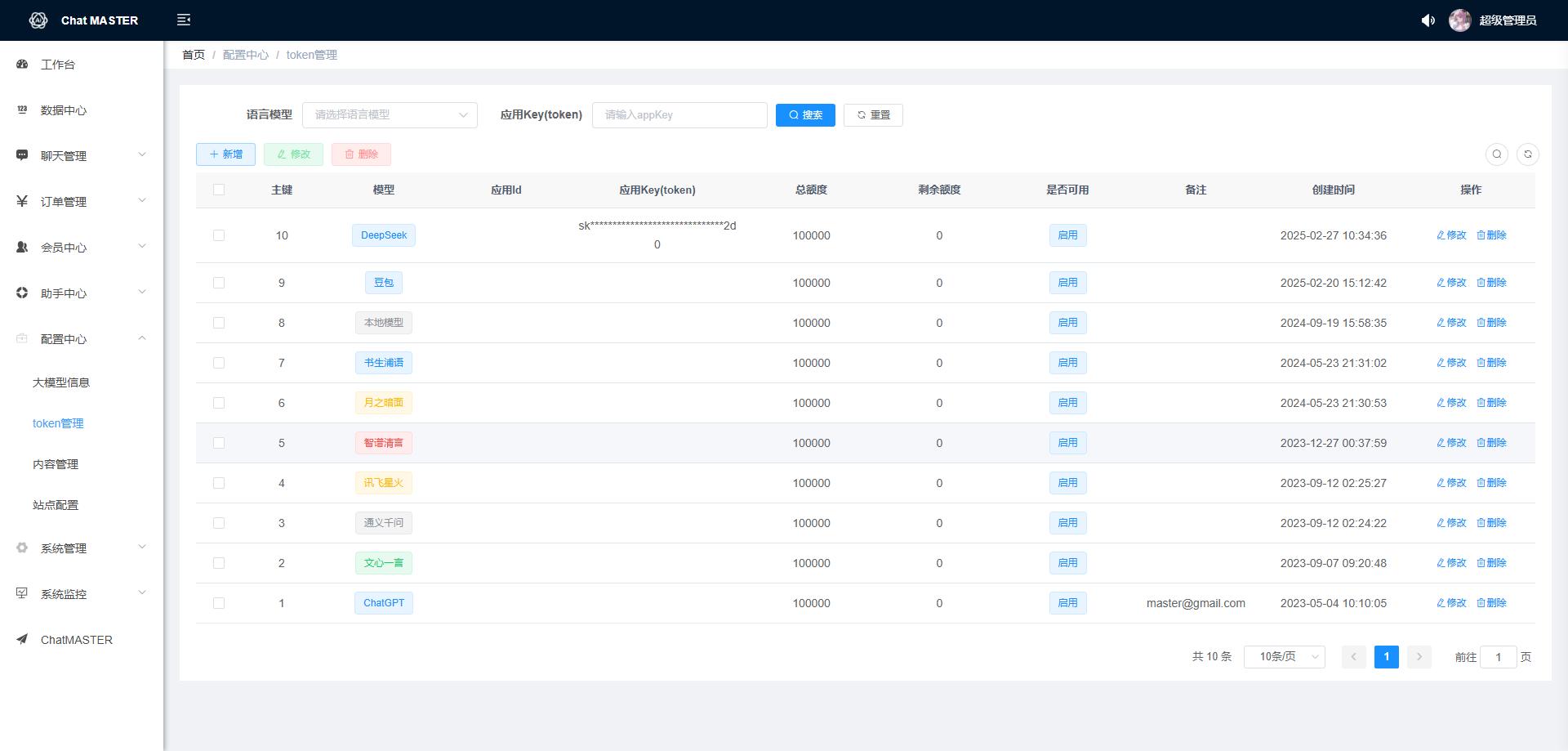This screenshot has height=751, width=1568.
Task: Open the 语言模型 dropdown
Action: coord(390,115)
